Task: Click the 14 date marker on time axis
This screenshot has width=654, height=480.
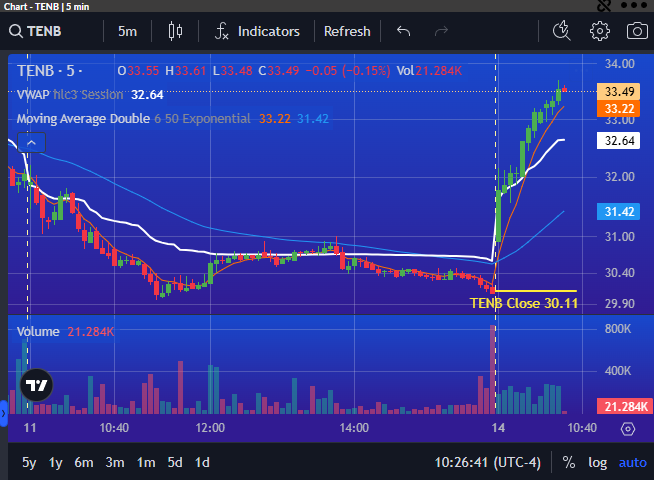Action: [498, 428]
